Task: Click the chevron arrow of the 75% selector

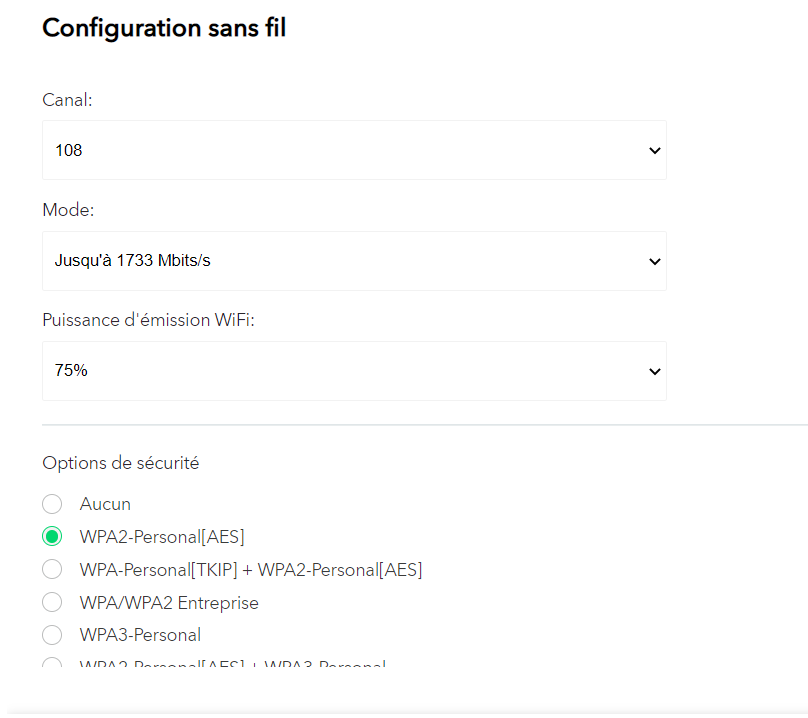Action: click(x=655, y=371)
